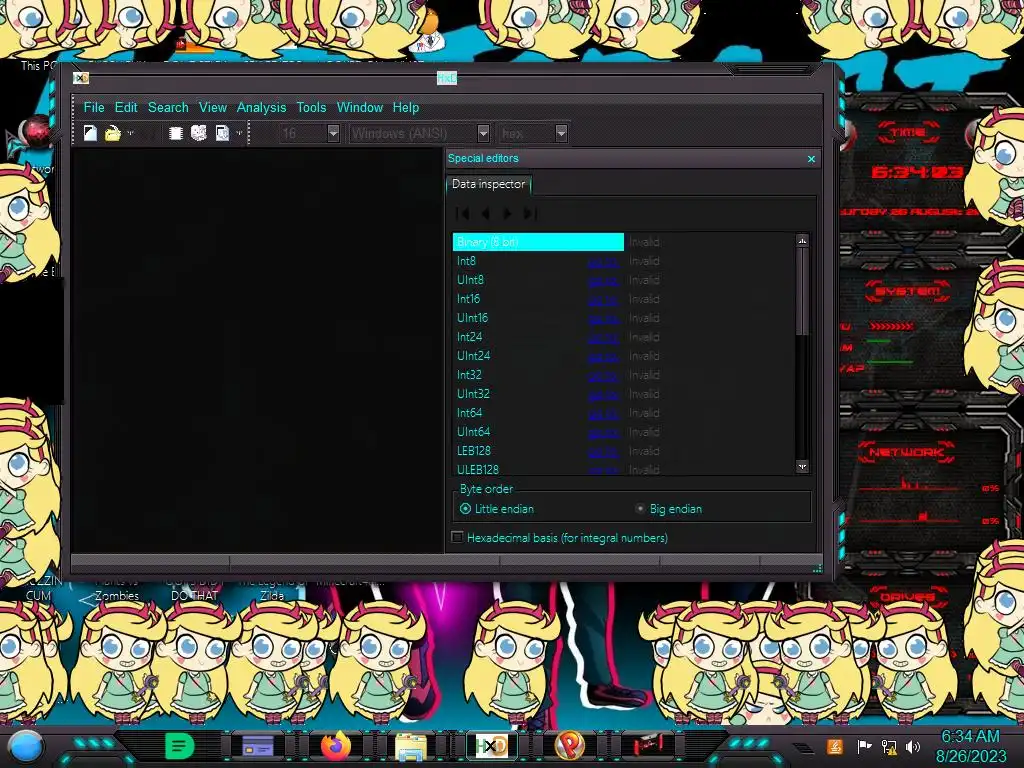The height and width of the screenshot is (768, 1024).
Task: Open the Tools menu
Action: tap(311, 108)
